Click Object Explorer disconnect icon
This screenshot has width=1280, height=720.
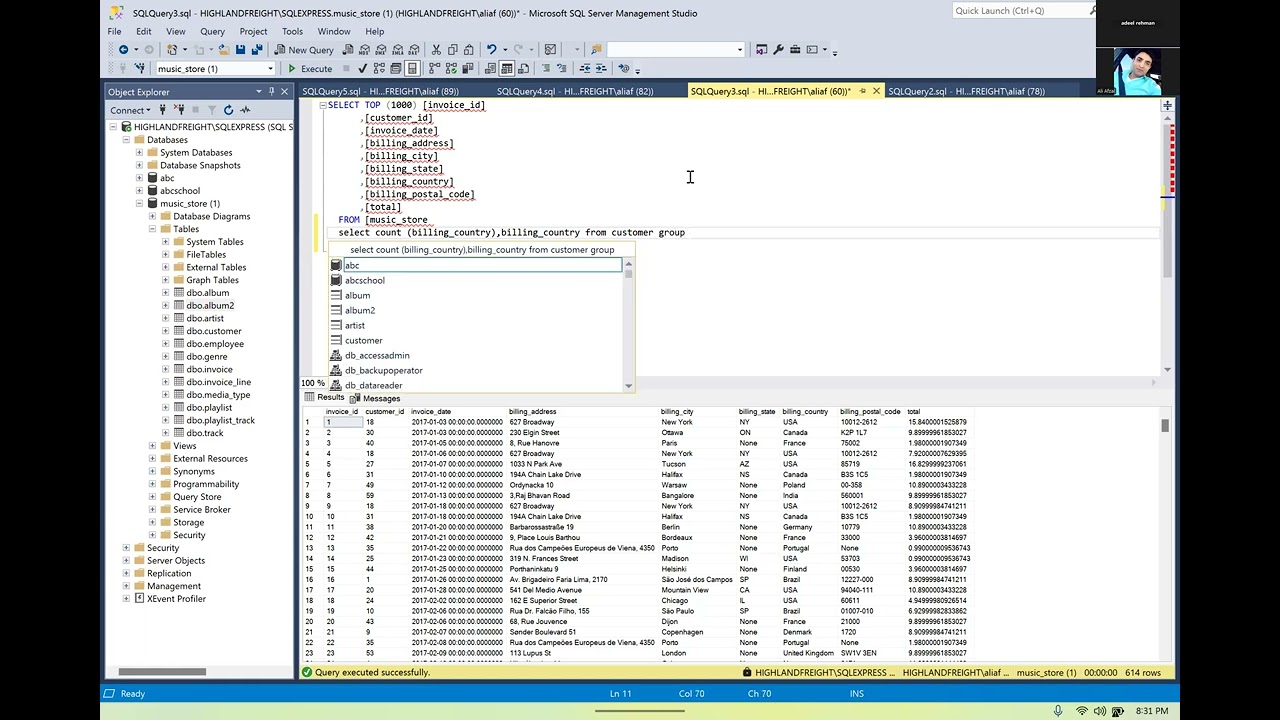179,110
